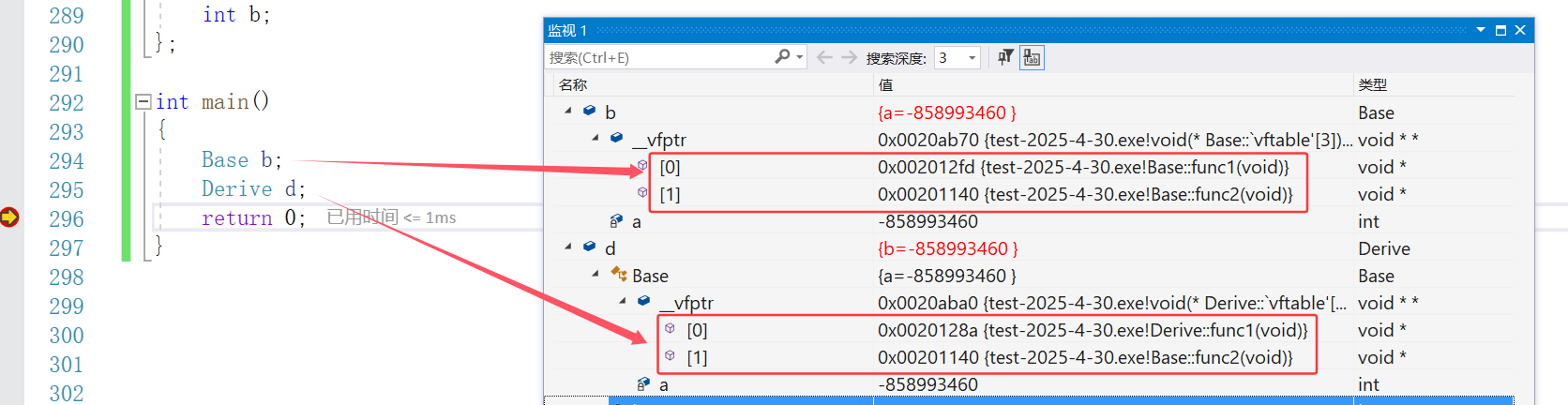Image resolution: width=1568 pixels, height=405 pixels.
Task: Select the value 0x002012fd Base::func1
Action: tap(1083, 167)
